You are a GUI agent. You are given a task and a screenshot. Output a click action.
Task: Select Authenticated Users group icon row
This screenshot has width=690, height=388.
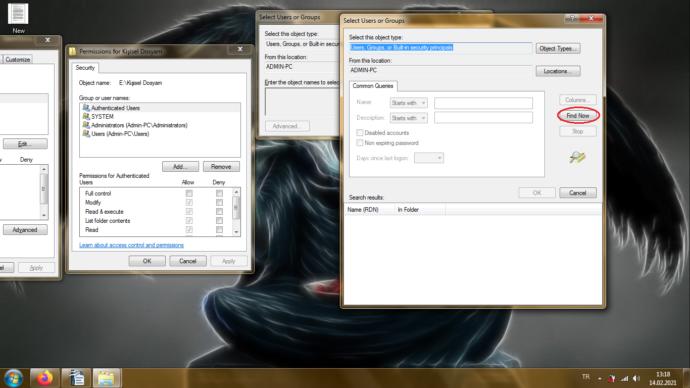(160, 108)
